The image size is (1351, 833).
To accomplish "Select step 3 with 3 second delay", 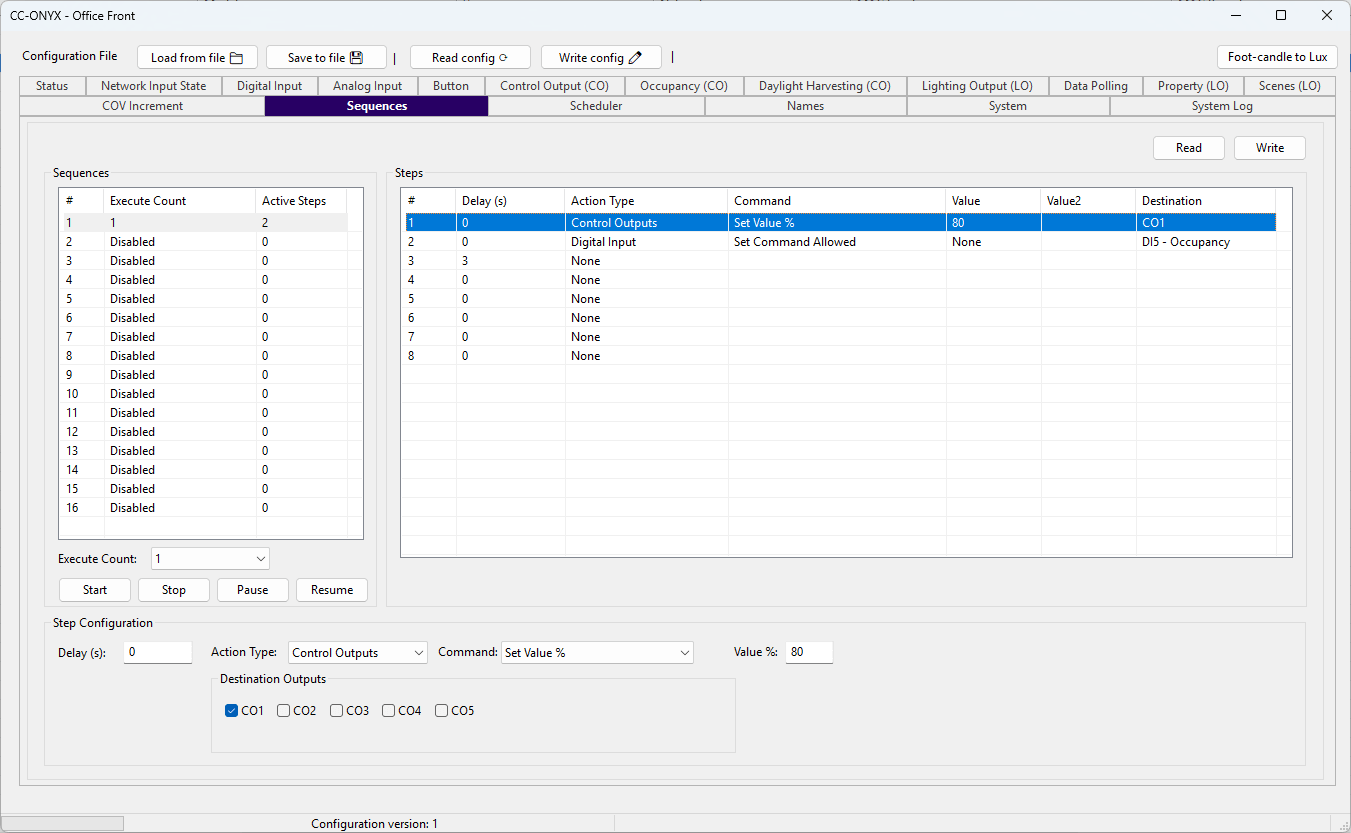I will (839, 261).
